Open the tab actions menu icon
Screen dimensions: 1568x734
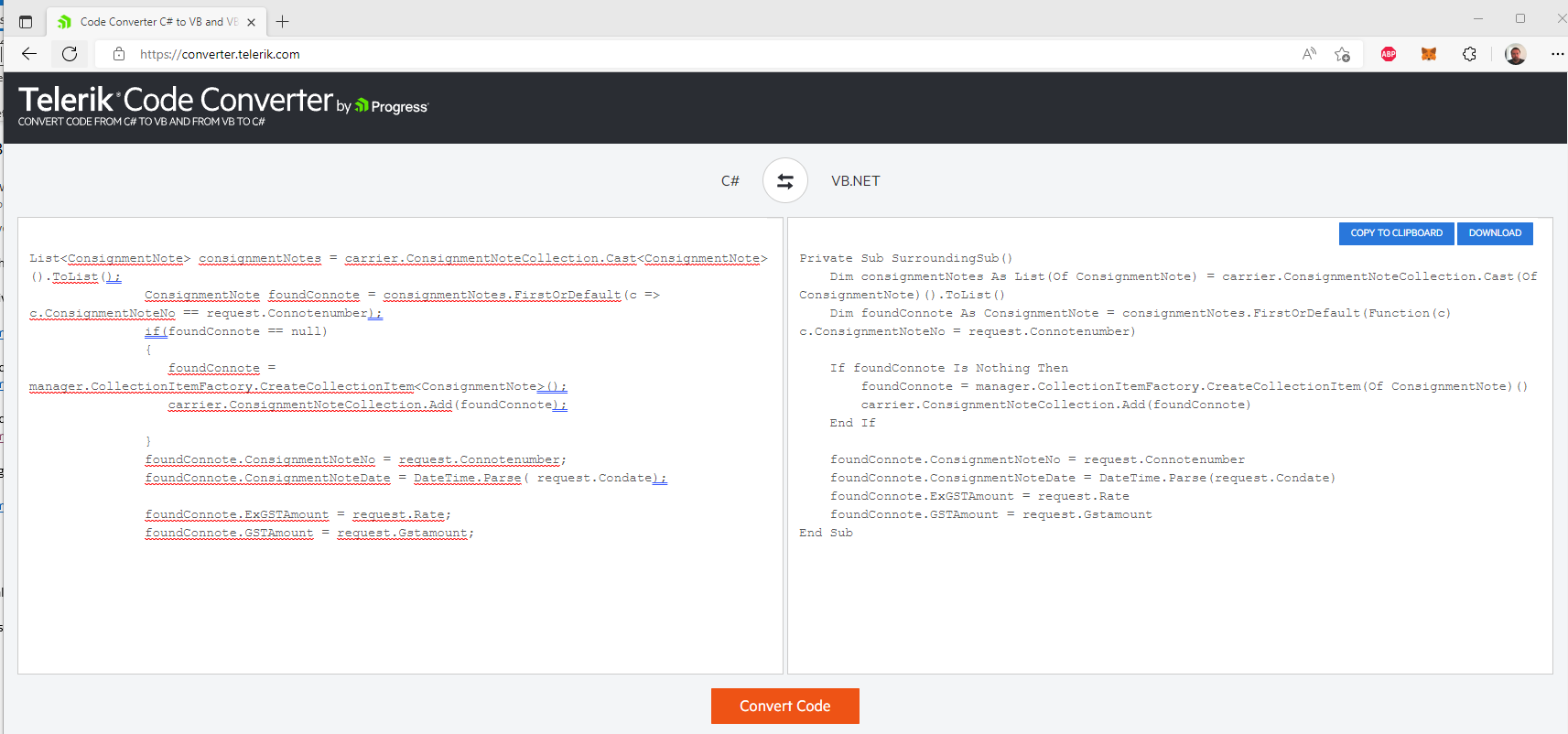pos(26,22)
